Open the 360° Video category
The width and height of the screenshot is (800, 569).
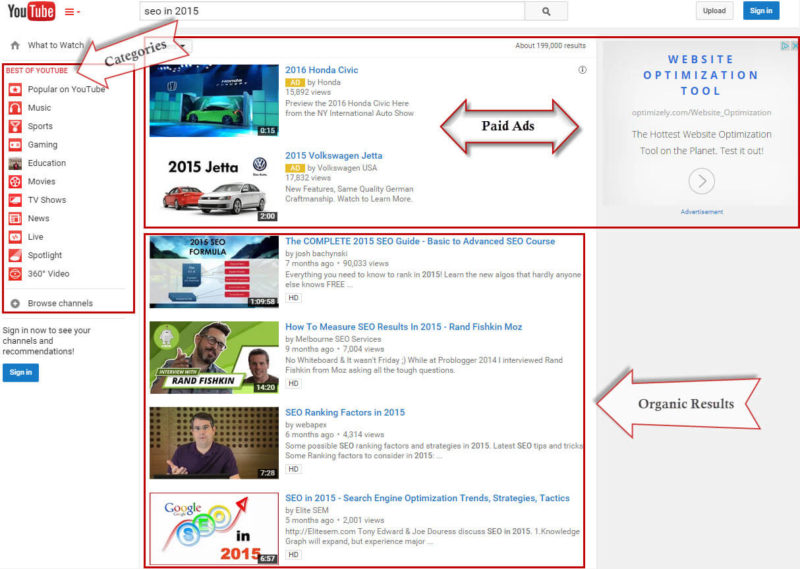point(48,274)
